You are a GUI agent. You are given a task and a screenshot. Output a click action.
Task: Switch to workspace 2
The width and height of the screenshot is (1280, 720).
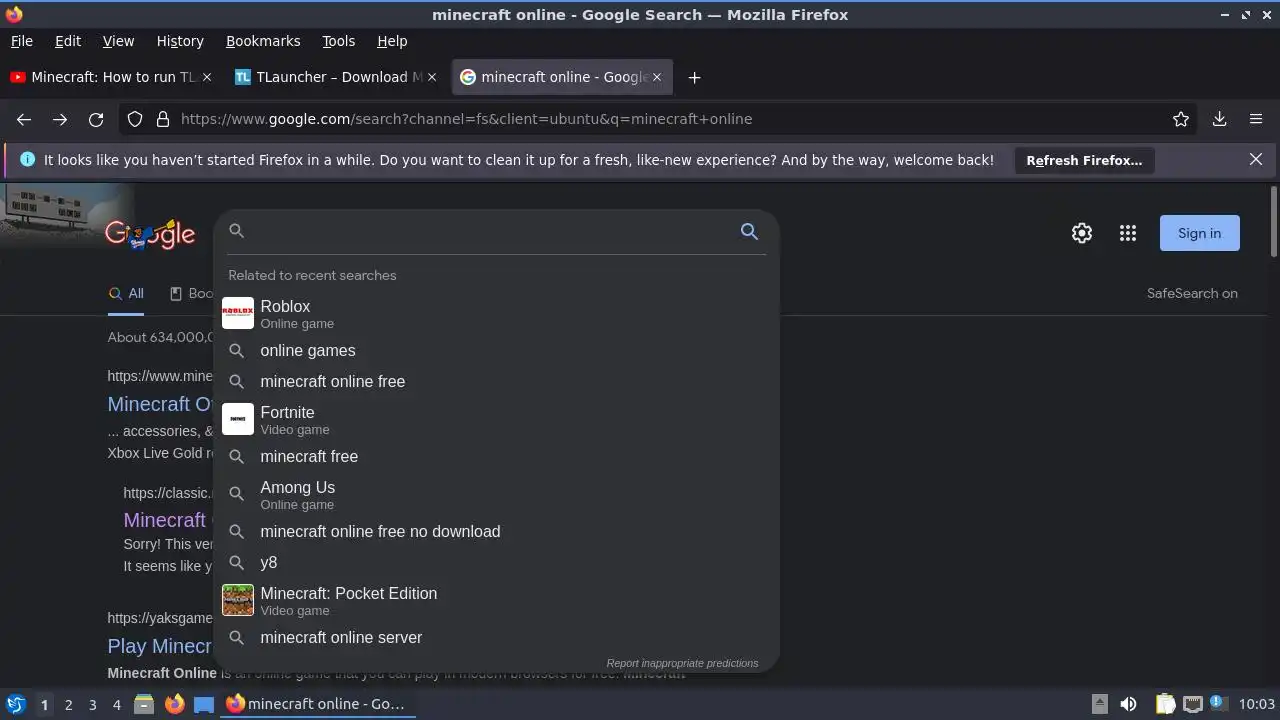[68, 705]
